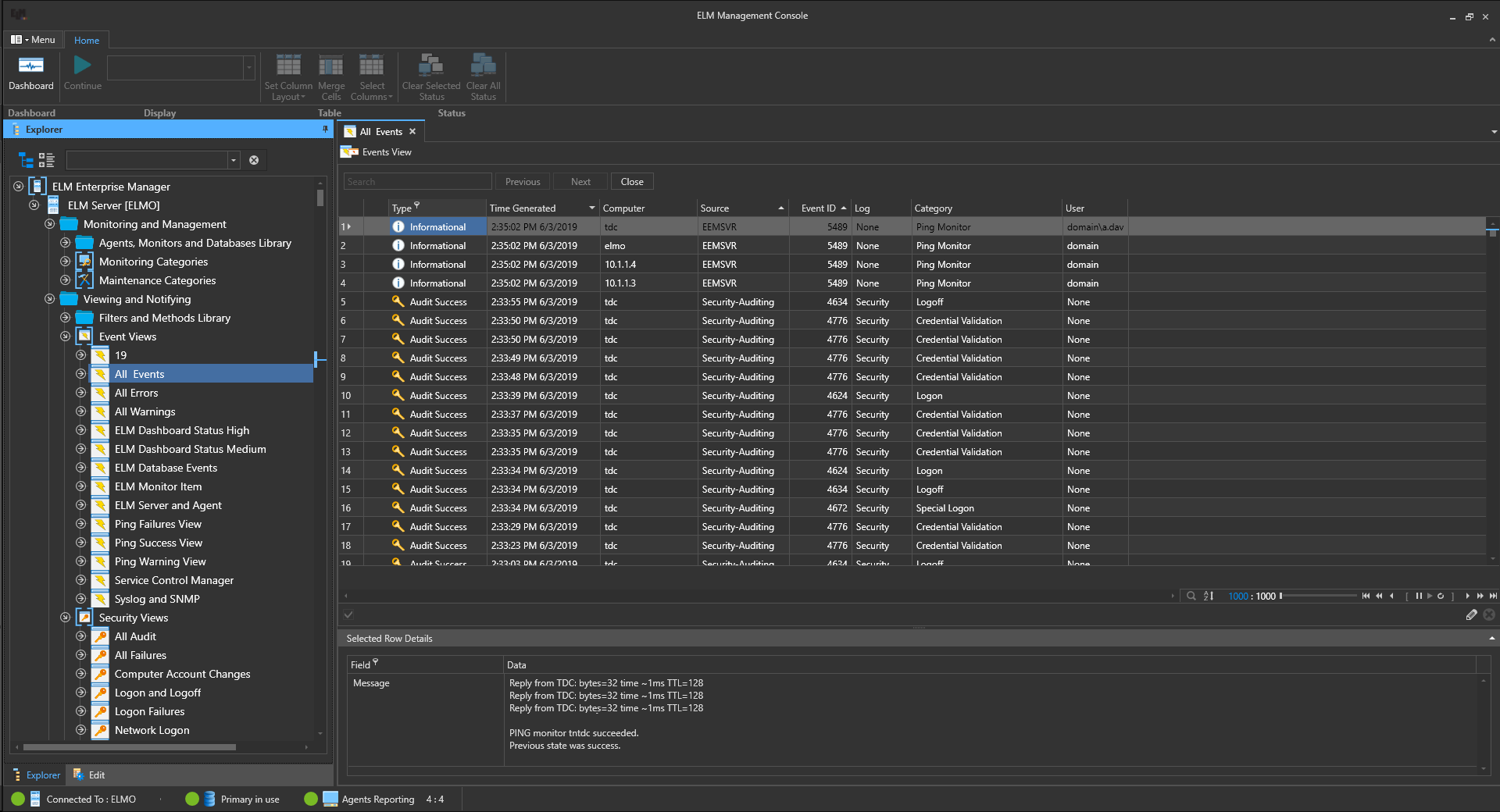Sort by the Category column header
This screenshot has height=812, width=1500.
coord(987,208)
